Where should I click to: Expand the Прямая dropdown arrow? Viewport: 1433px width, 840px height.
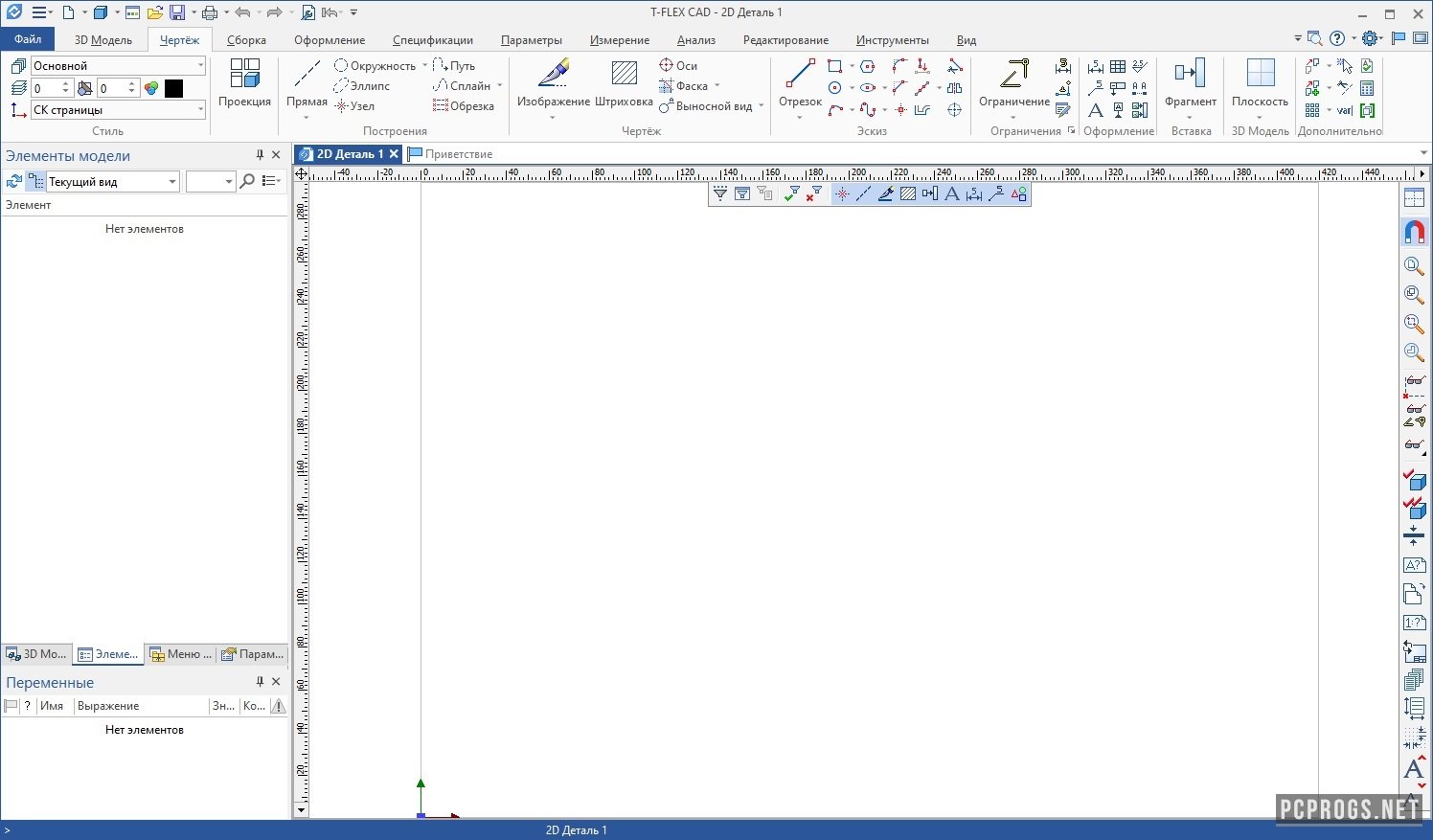[x=307, y=118]
